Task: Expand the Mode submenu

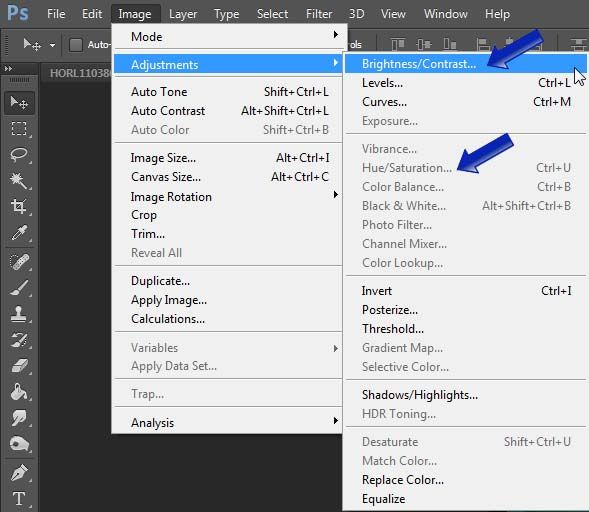Action: [230, 36]
